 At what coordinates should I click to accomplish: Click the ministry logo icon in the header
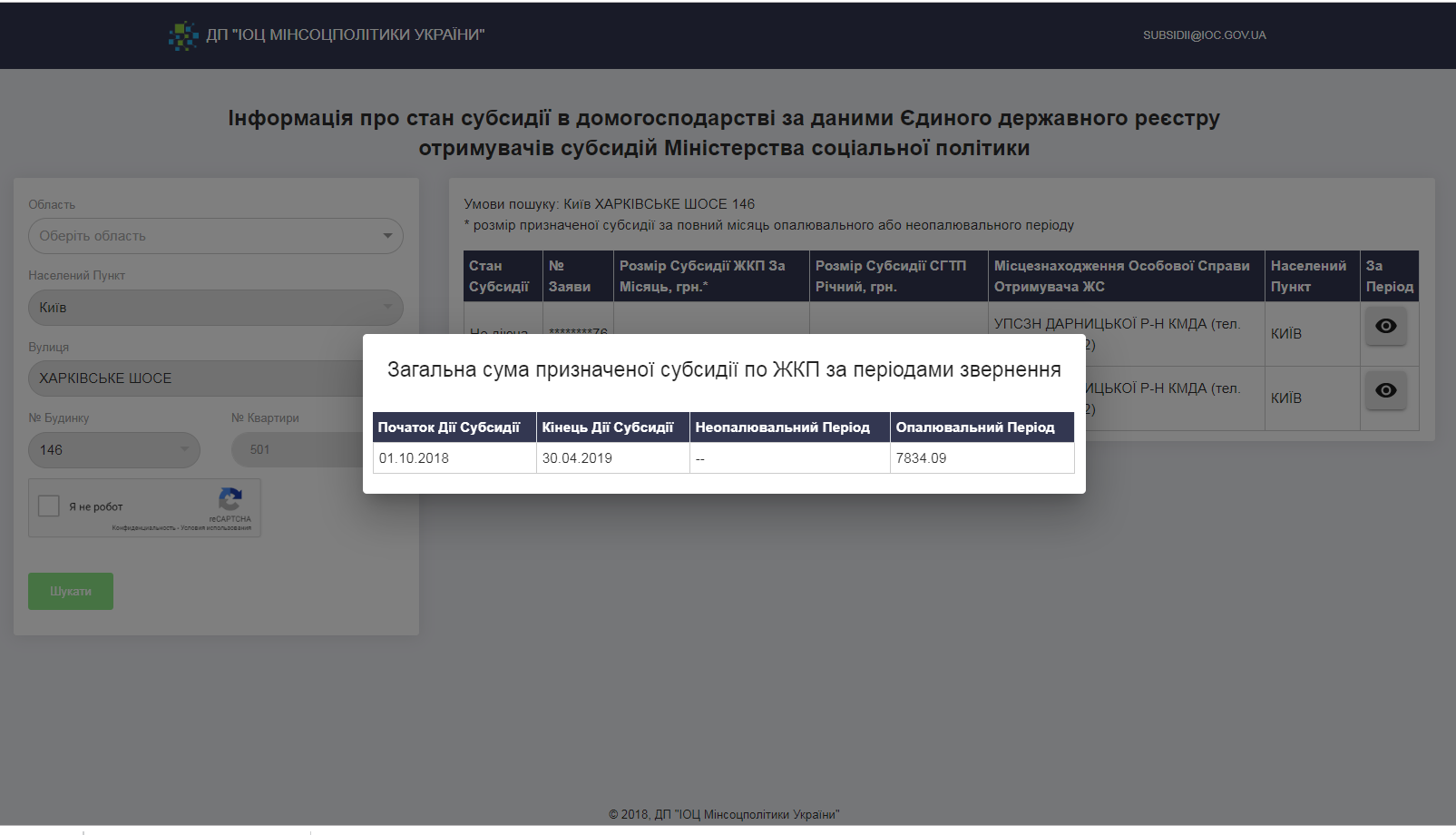(183, 35)
